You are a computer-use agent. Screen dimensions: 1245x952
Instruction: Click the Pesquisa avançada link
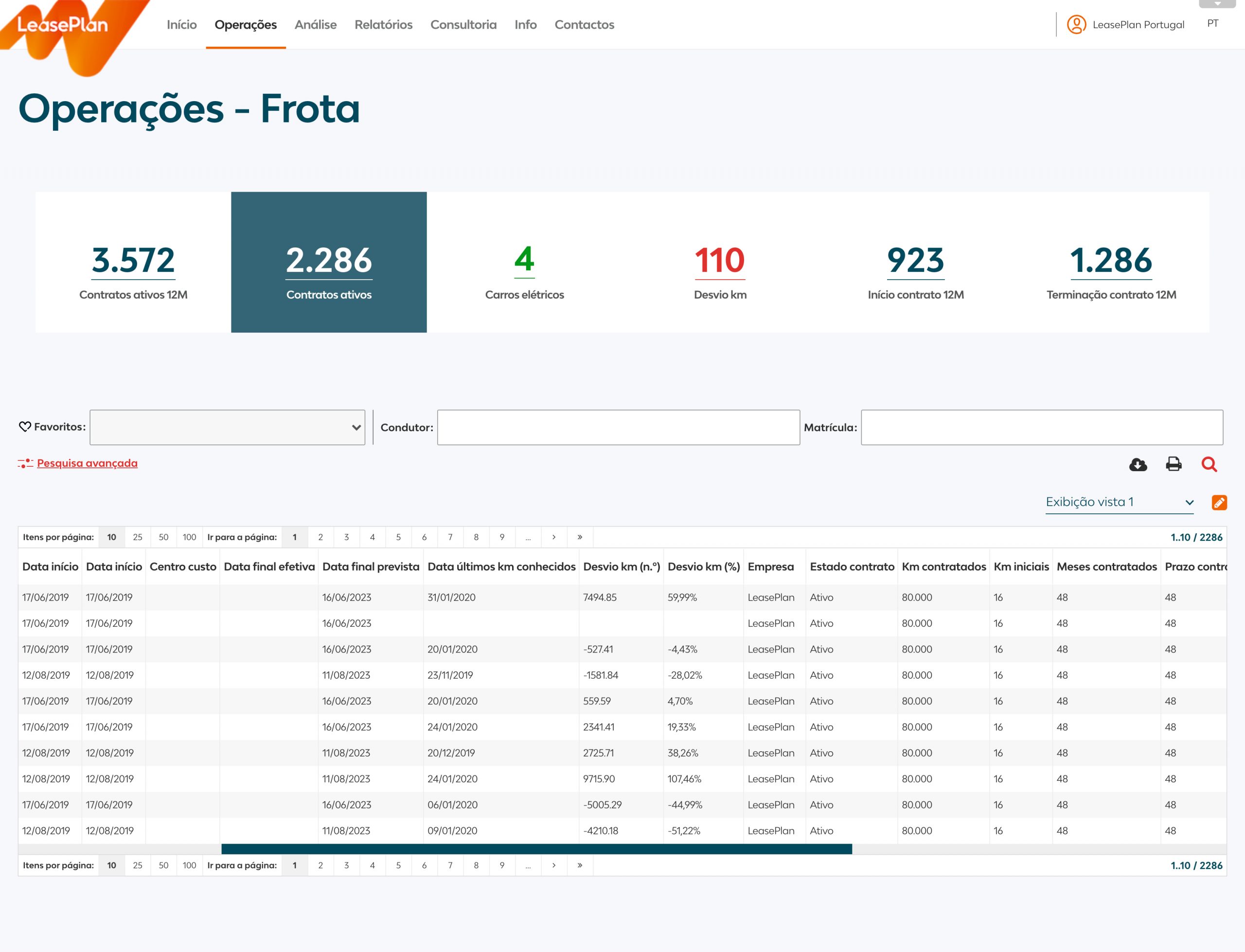click(87, 463)
